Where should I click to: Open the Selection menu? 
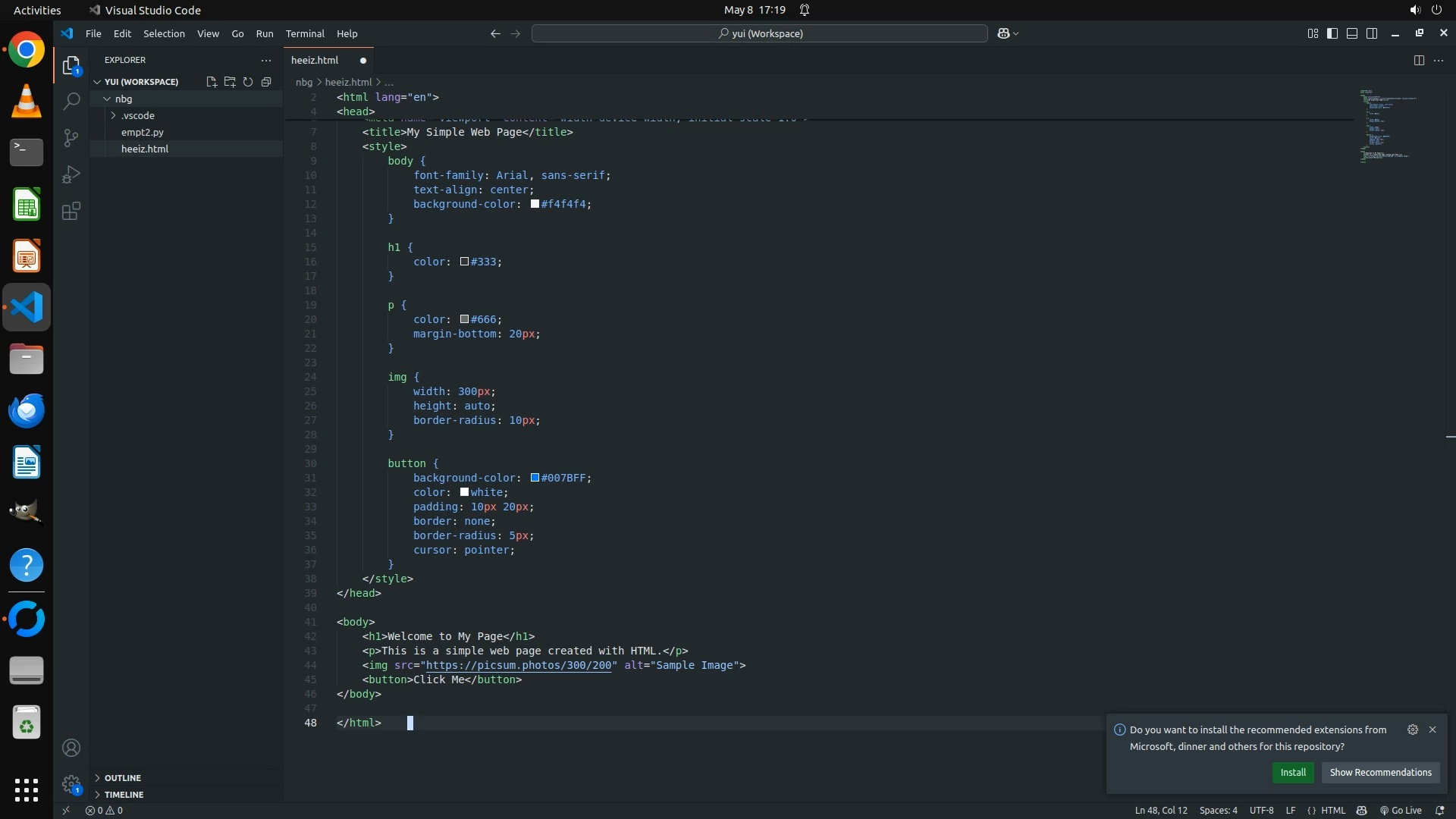164,33
